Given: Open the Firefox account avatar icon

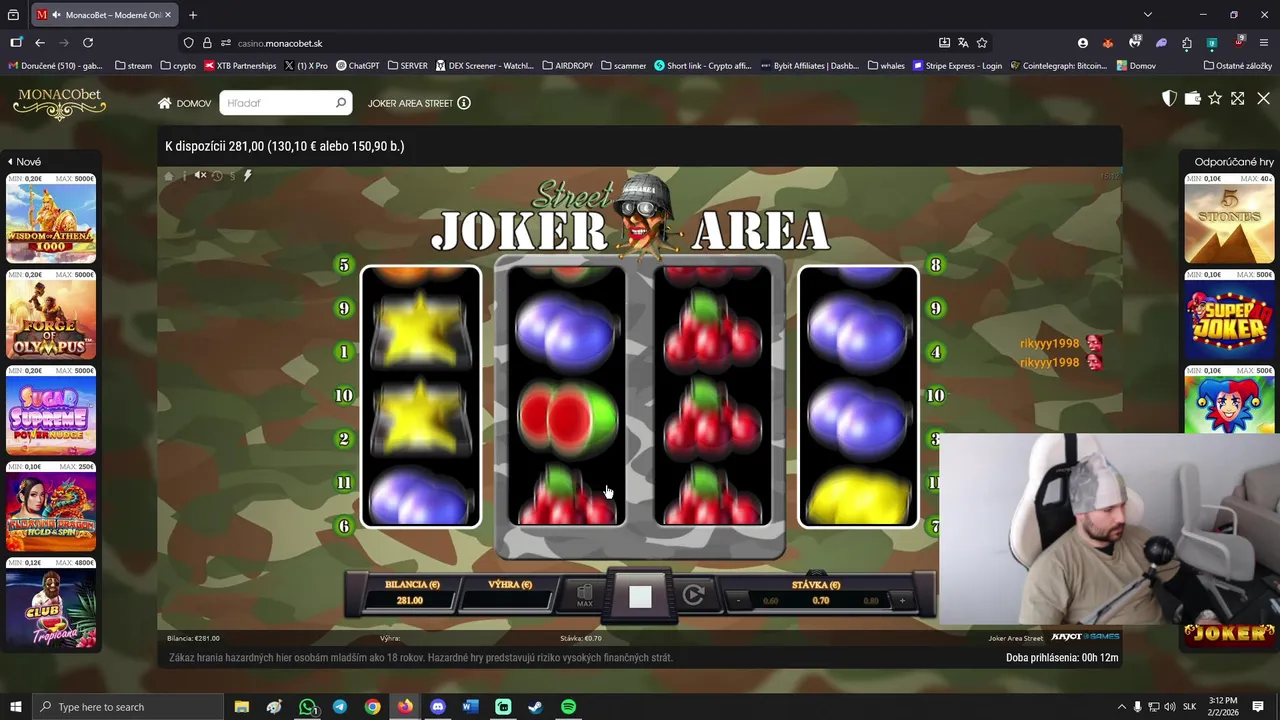Looking at the screenshot, I should pos(1083,43).
